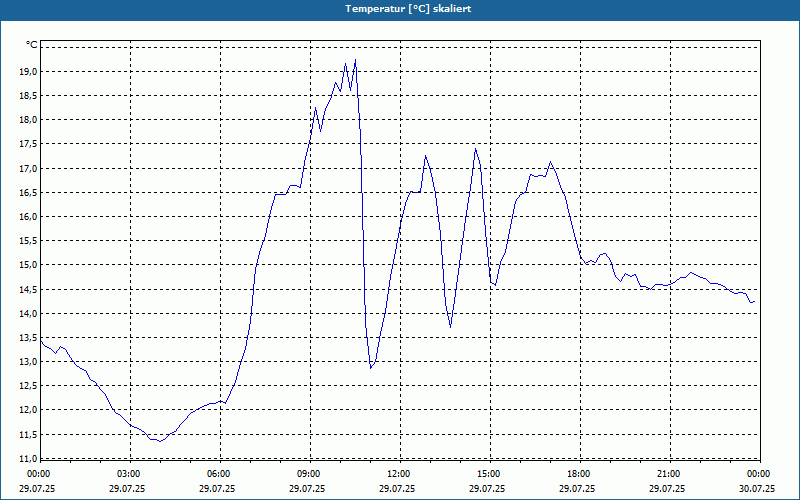800x500 pixels.
Task: Click the 12:00 time label
Action: 398,474
